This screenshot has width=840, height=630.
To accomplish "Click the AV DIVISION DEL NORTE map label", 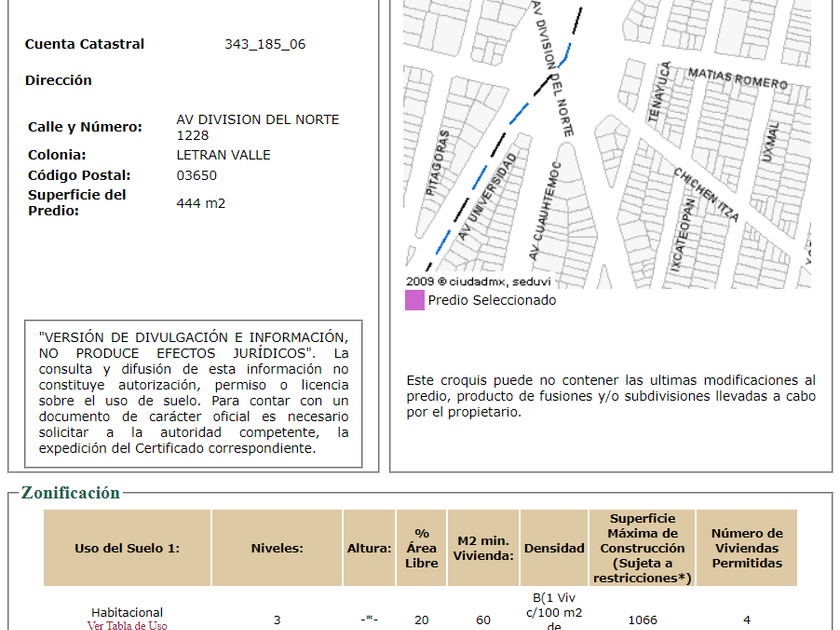I will click(554, 68).
